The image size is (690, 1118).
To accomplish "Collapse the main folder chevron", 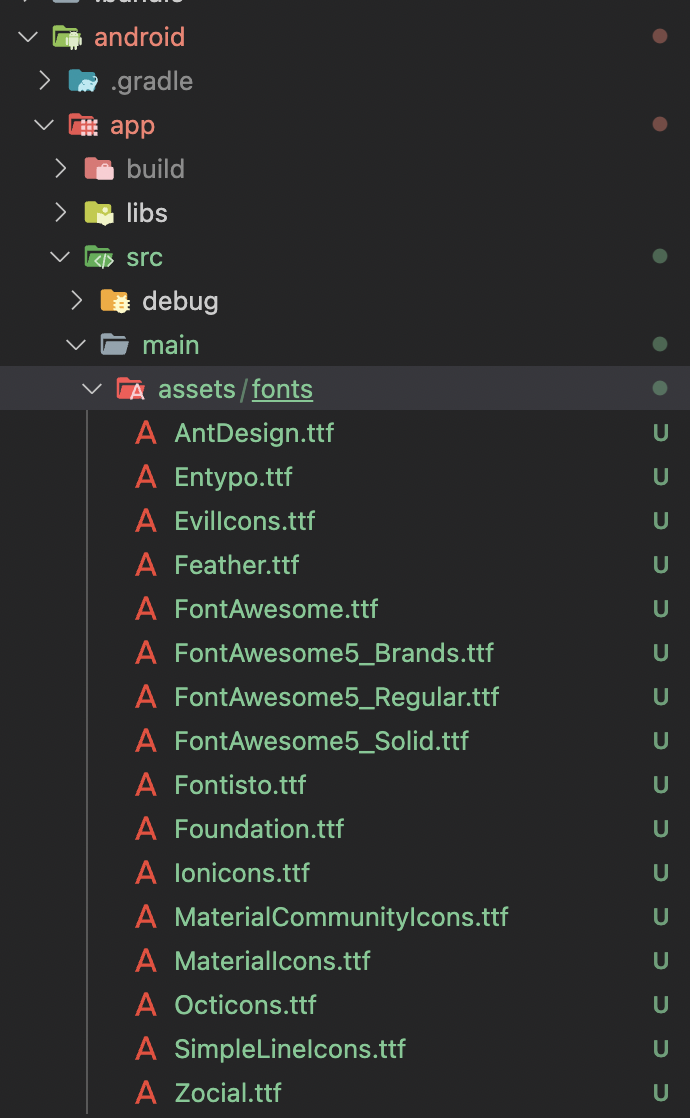I will pos(76,345).
